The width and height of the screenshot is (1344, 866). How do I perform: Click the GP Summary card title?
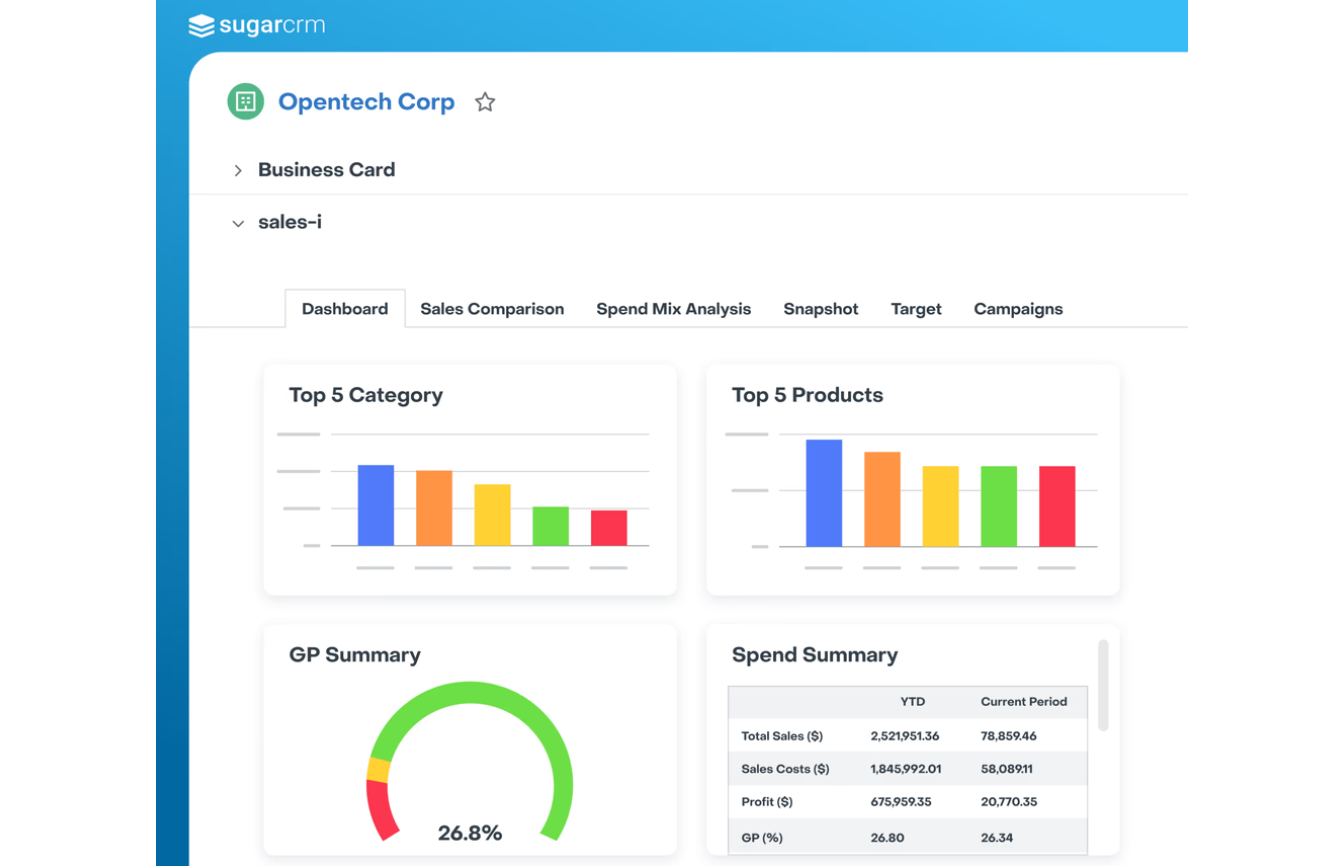(355, 655)
